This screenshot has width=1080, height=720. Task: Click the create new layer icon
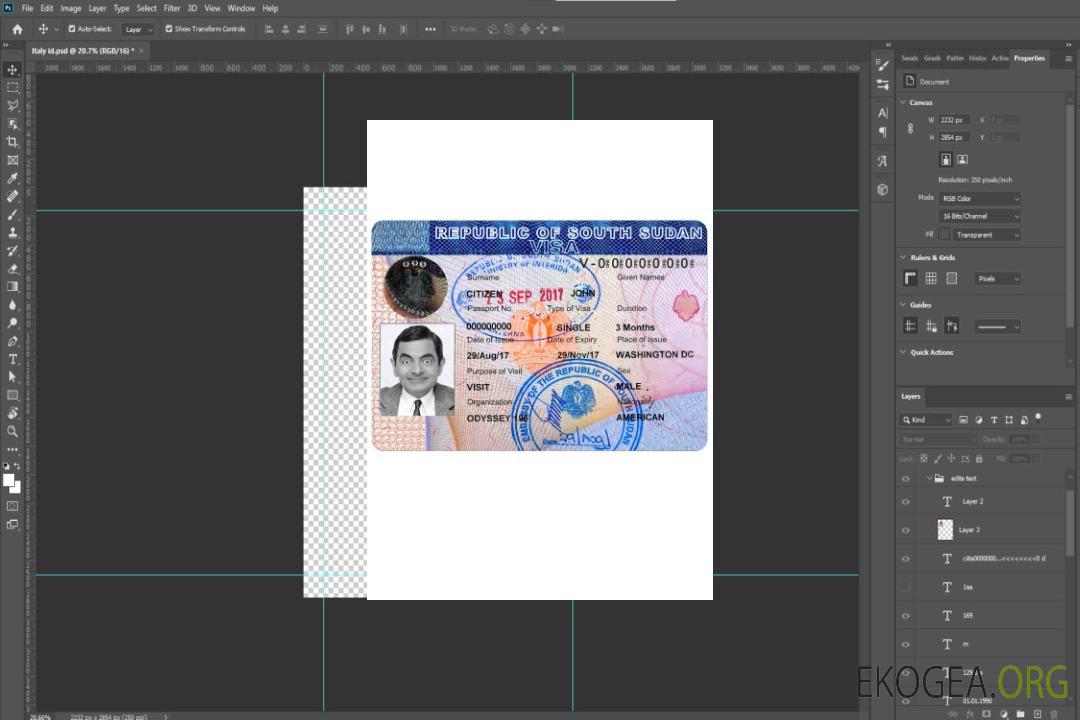(1037, 714)
